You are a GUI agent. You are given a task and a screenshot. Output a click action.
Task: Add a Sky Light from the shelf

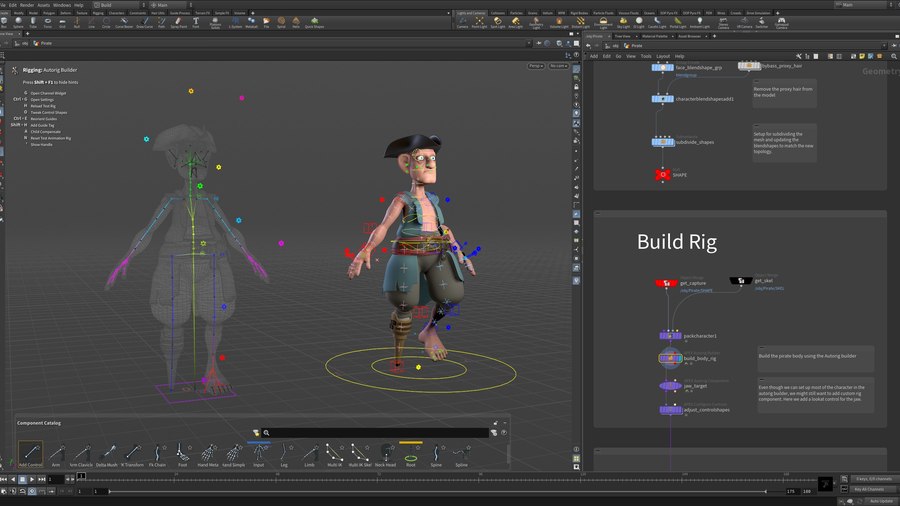(x=623, y=22)
